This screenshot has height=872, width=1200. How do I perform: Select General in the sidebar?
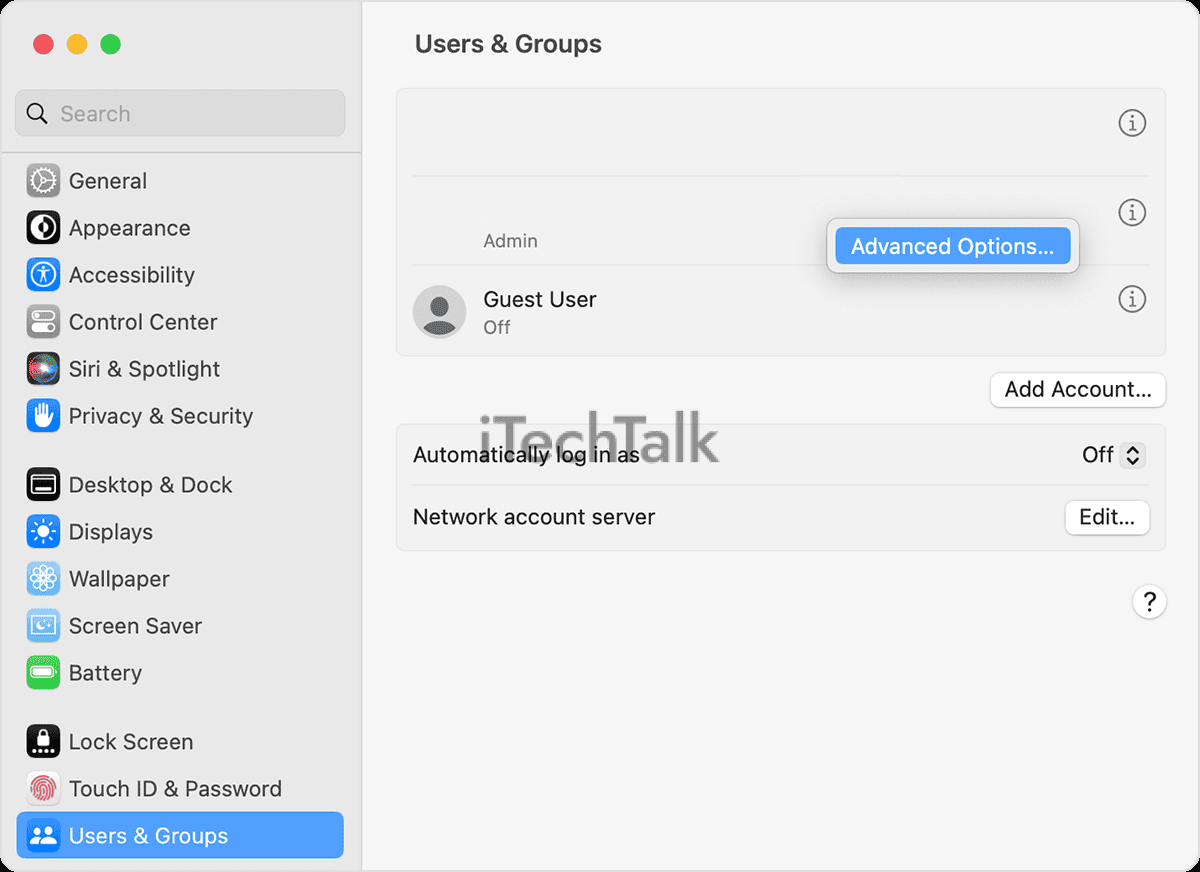pos(108,181)
